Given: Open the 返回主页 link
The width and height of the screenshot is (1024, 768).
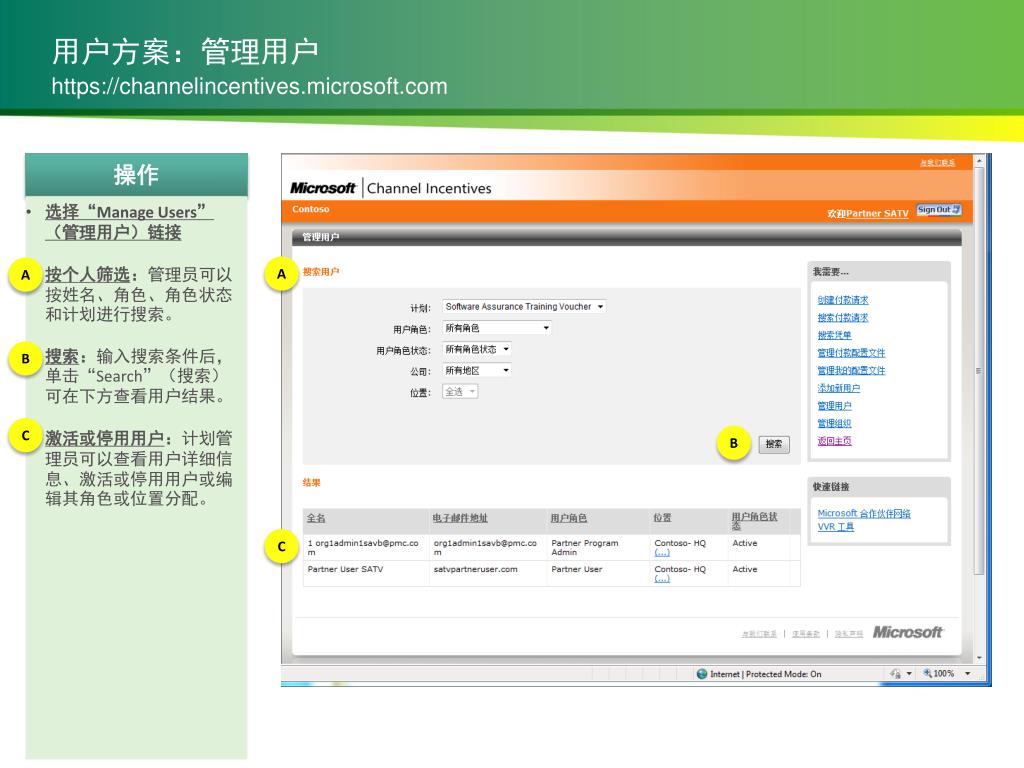Looking at the screenshot, I should (834, 441).
